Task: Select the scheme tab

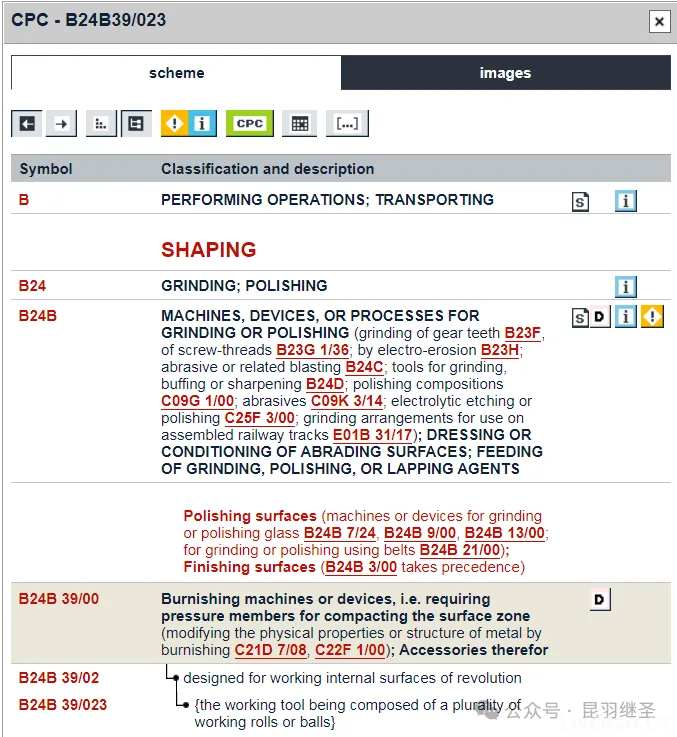Action: 176,73
